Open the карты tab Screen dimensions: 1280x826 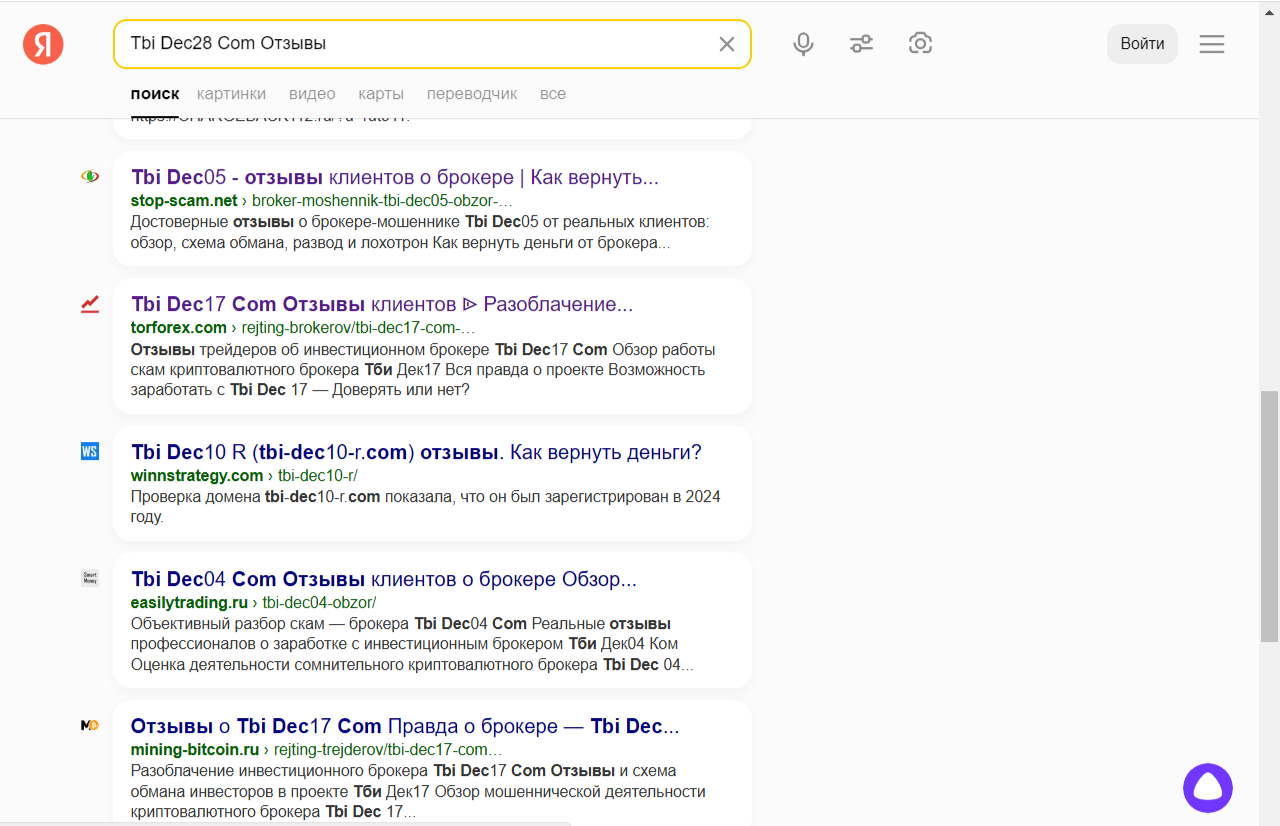point(381,94)
